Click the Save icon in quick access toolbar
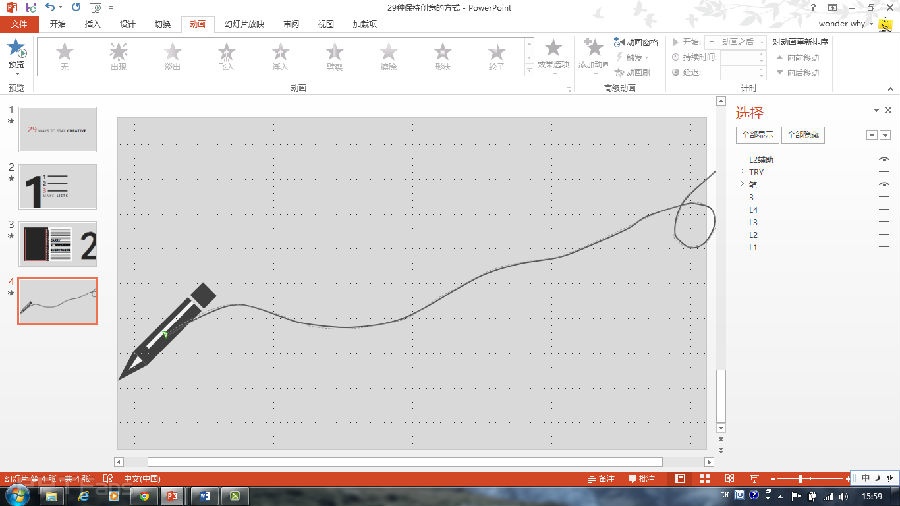The width and height of the screenshot is (900, 506). click(x=31, y=7)
